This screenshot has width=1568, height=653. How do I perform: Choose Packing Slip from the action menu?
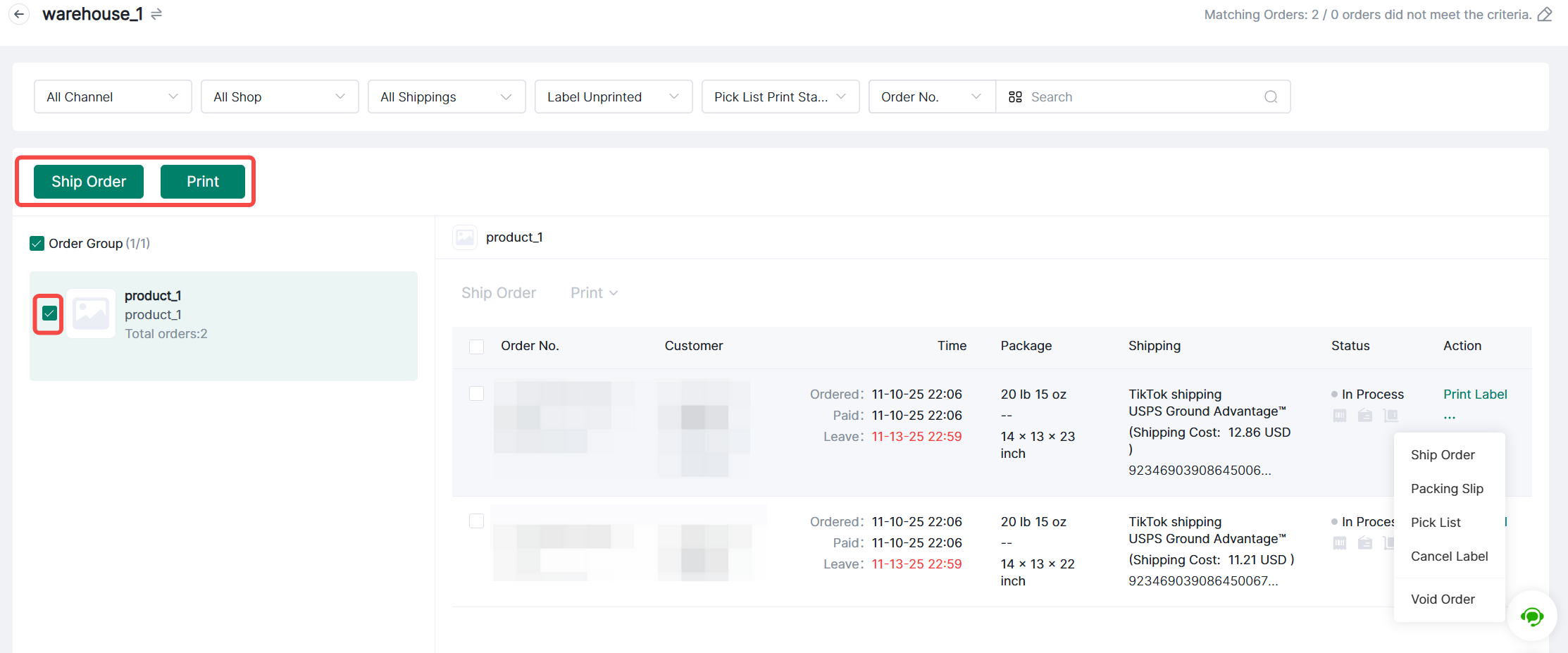[1447, 489]
